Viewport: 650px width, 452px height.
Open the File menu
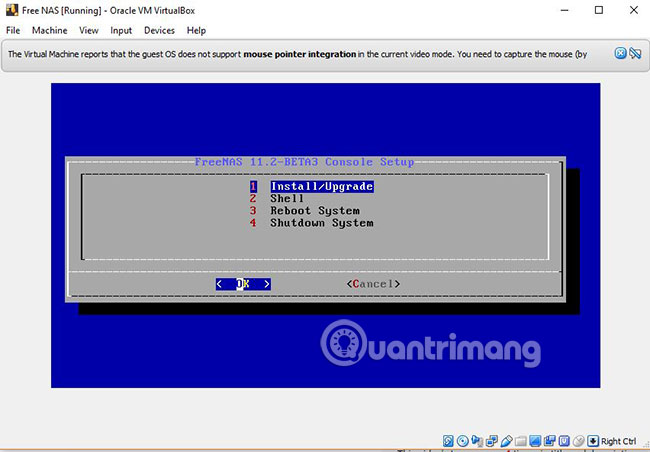[x=13, y=30]
